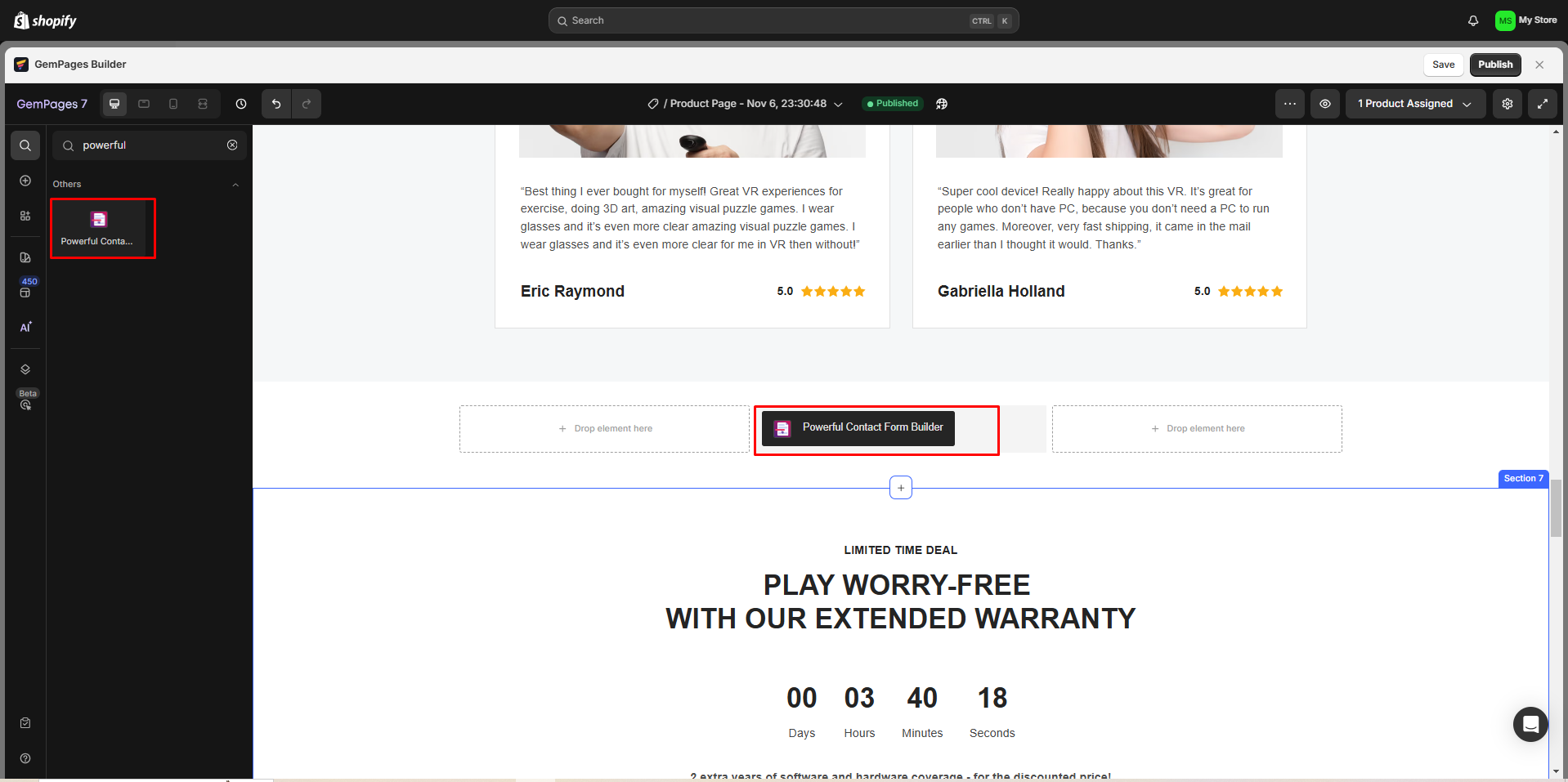Close the GemPages Builder window
This screenshot has height=782, width=1568.
[1539, 65]
